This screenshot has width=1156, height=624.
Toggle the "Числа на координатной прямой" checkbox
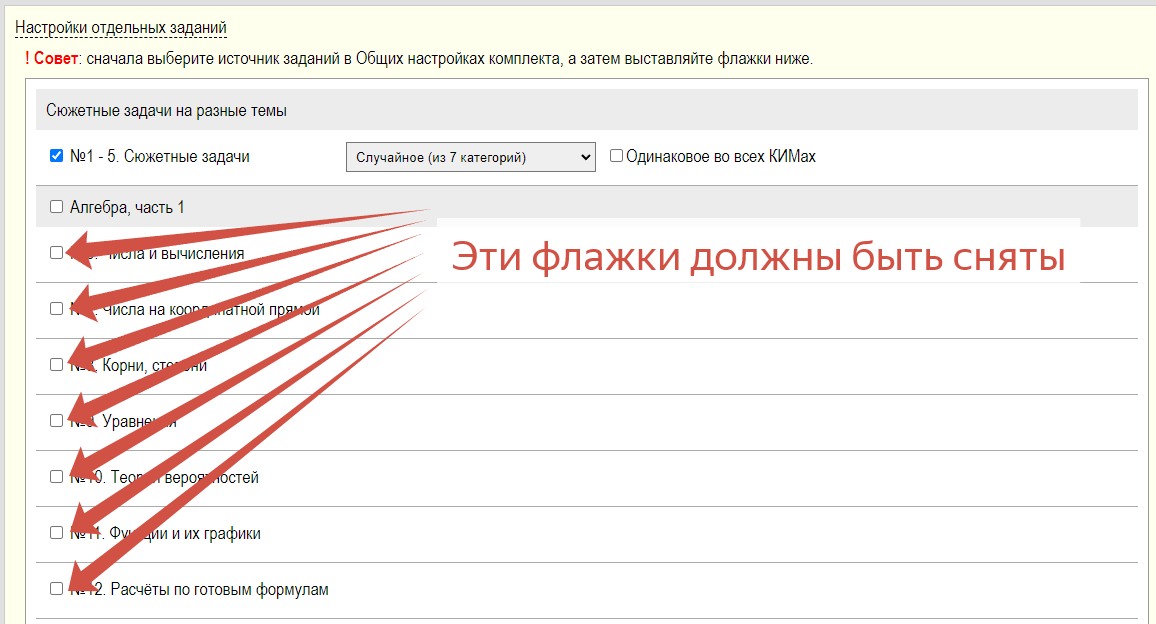click(x=57, y=309)
